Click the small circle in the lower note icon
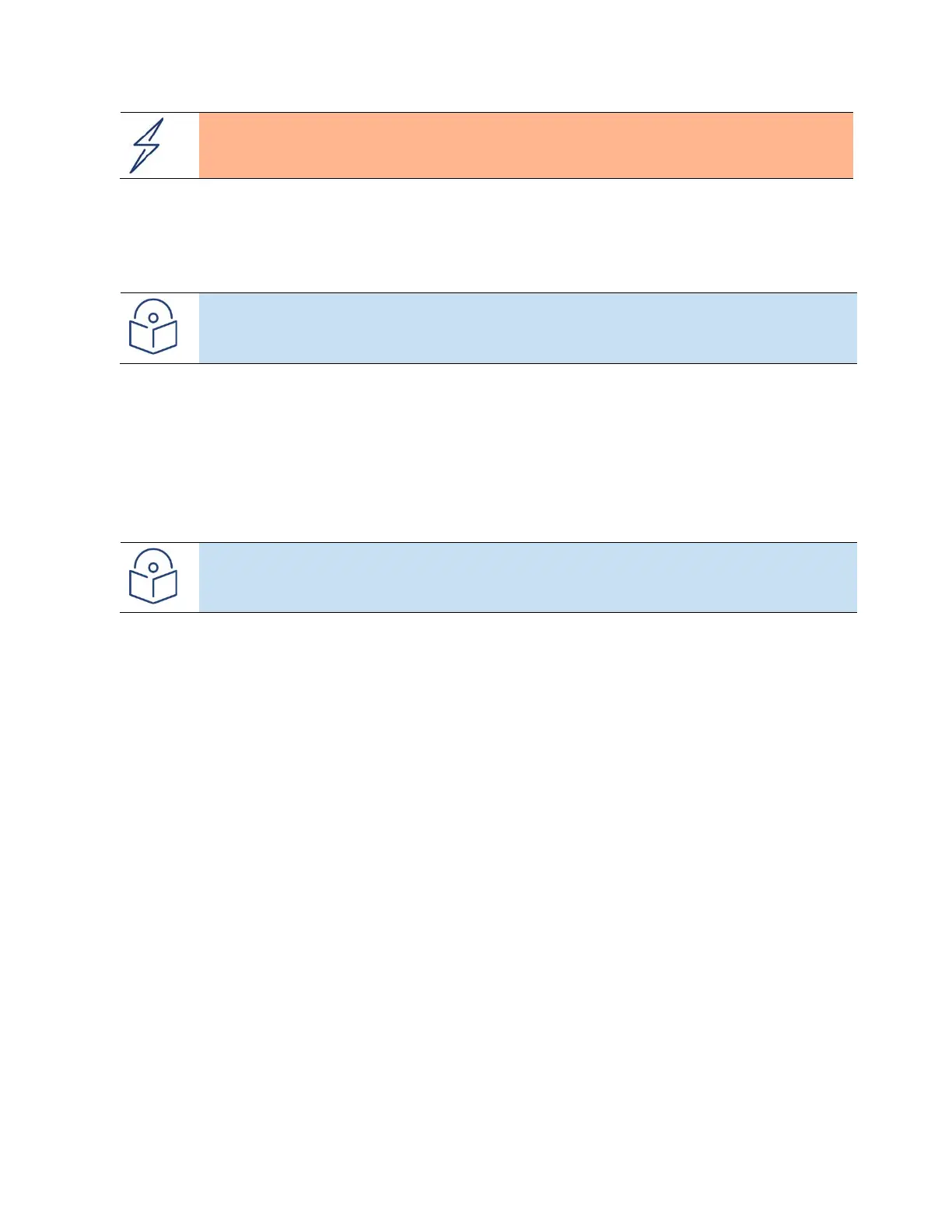 pyautogui.click(x=153, y=567)
